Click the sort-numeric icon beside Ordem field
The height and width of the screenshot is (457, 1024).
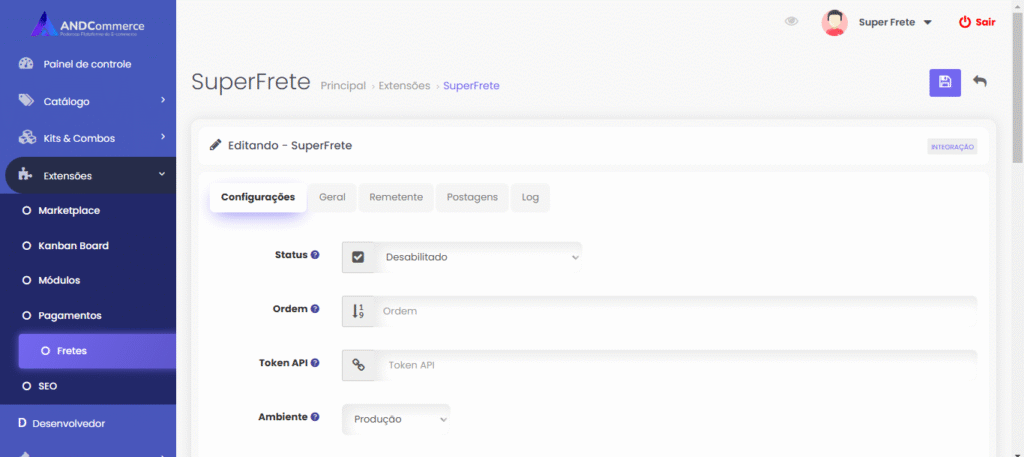[358, 311]
